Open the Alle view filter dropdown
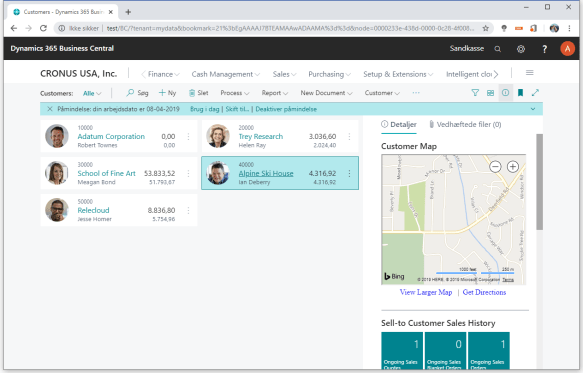Viewport: 583px width, 373px height. 92,93
